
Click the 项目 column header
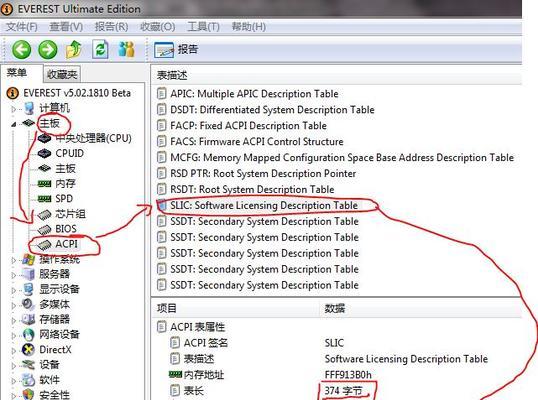point(167,308)
